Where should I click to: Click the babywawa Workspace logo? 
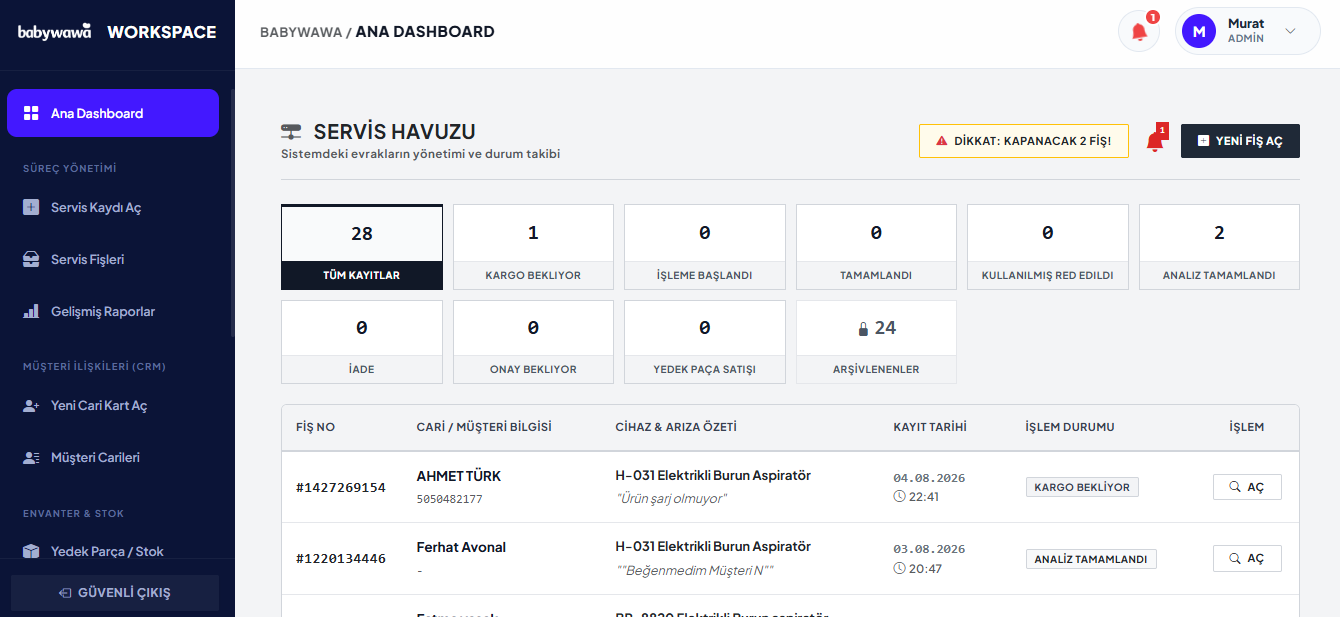click(x=117, y=32)
